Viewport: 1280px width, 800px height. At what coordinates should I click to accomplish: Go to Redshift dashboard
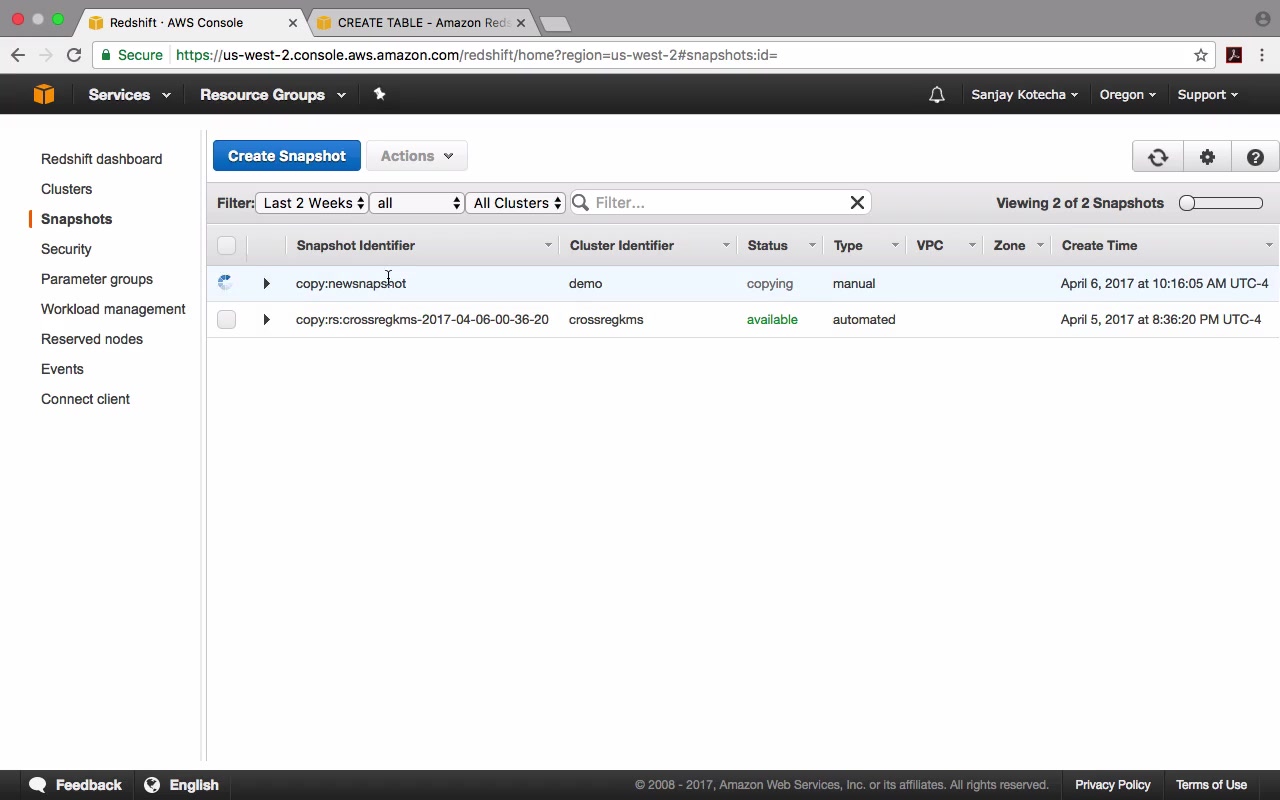click(101, 159)
